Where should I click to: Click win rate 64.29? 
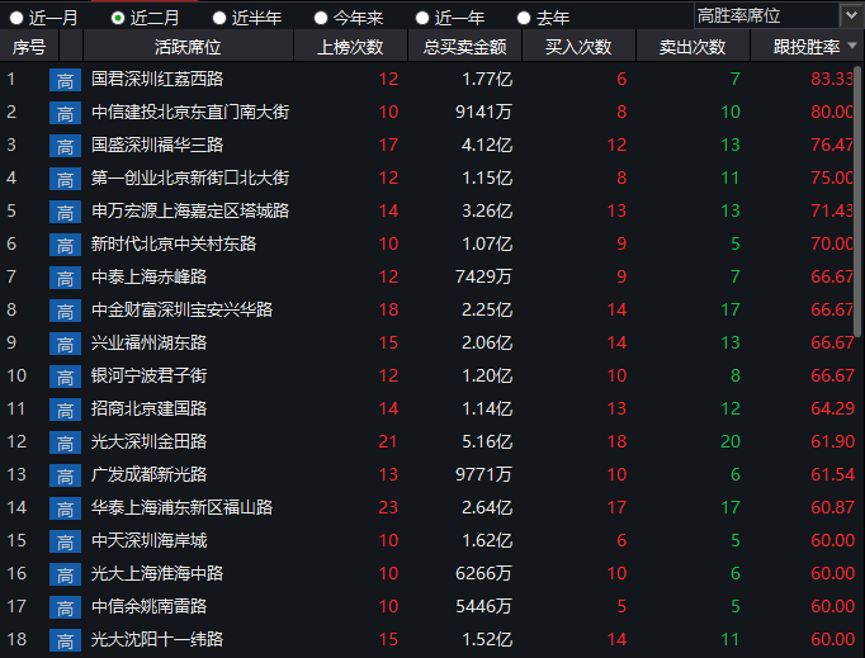pos(832,409)
